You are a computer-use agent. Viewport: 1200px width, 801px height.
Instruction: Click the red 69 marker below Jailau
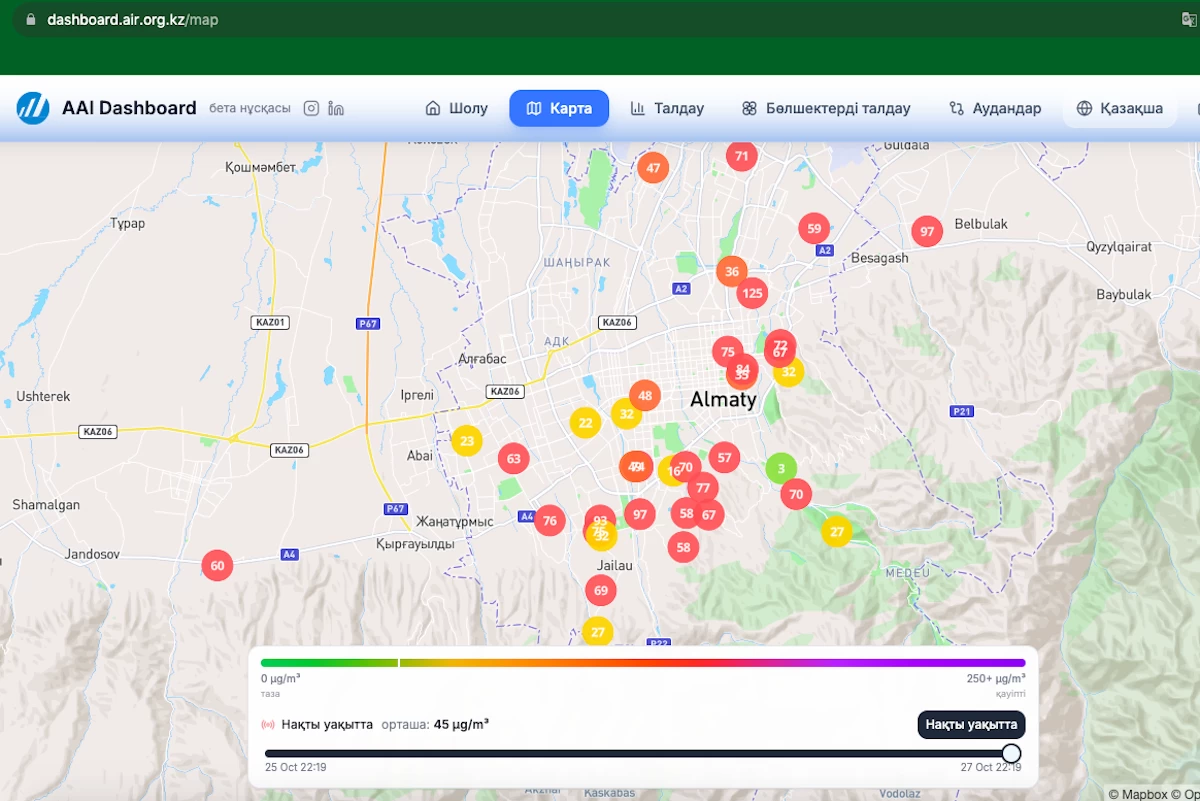600,590
